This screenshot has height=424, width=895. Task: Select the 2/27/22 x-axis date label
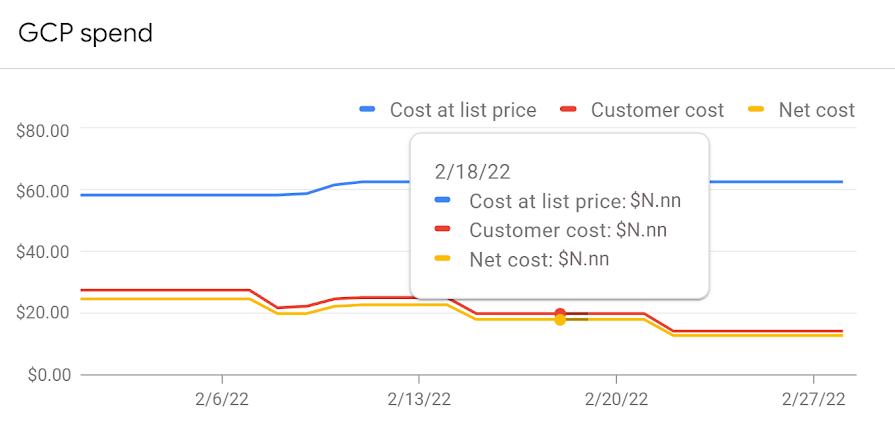[x=813, y=399]
